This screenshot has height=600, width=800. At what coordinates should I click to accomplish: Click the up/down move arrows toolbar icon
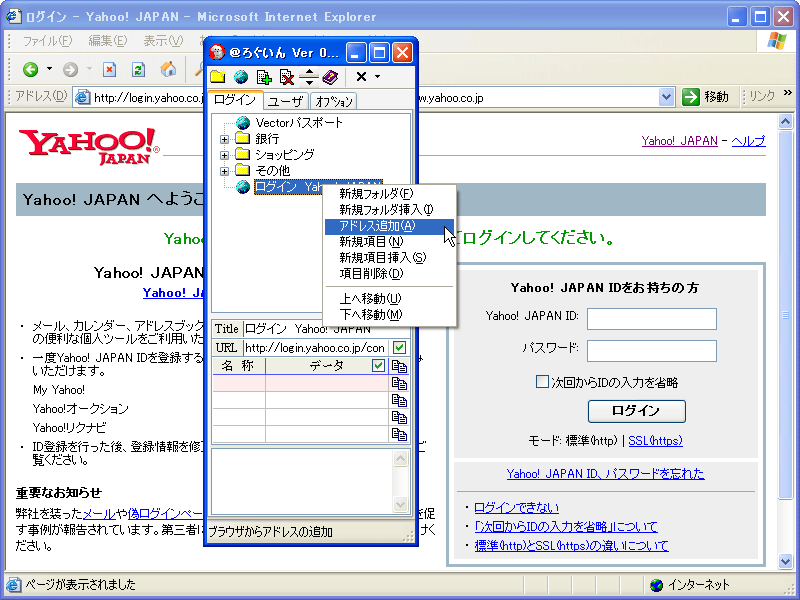[309, 77]
